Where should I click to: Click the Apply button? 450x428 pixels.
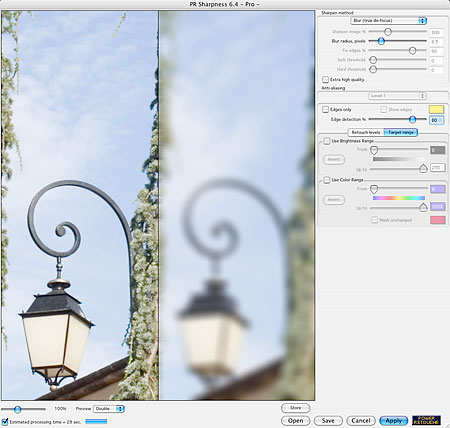(x=394, y=421)
